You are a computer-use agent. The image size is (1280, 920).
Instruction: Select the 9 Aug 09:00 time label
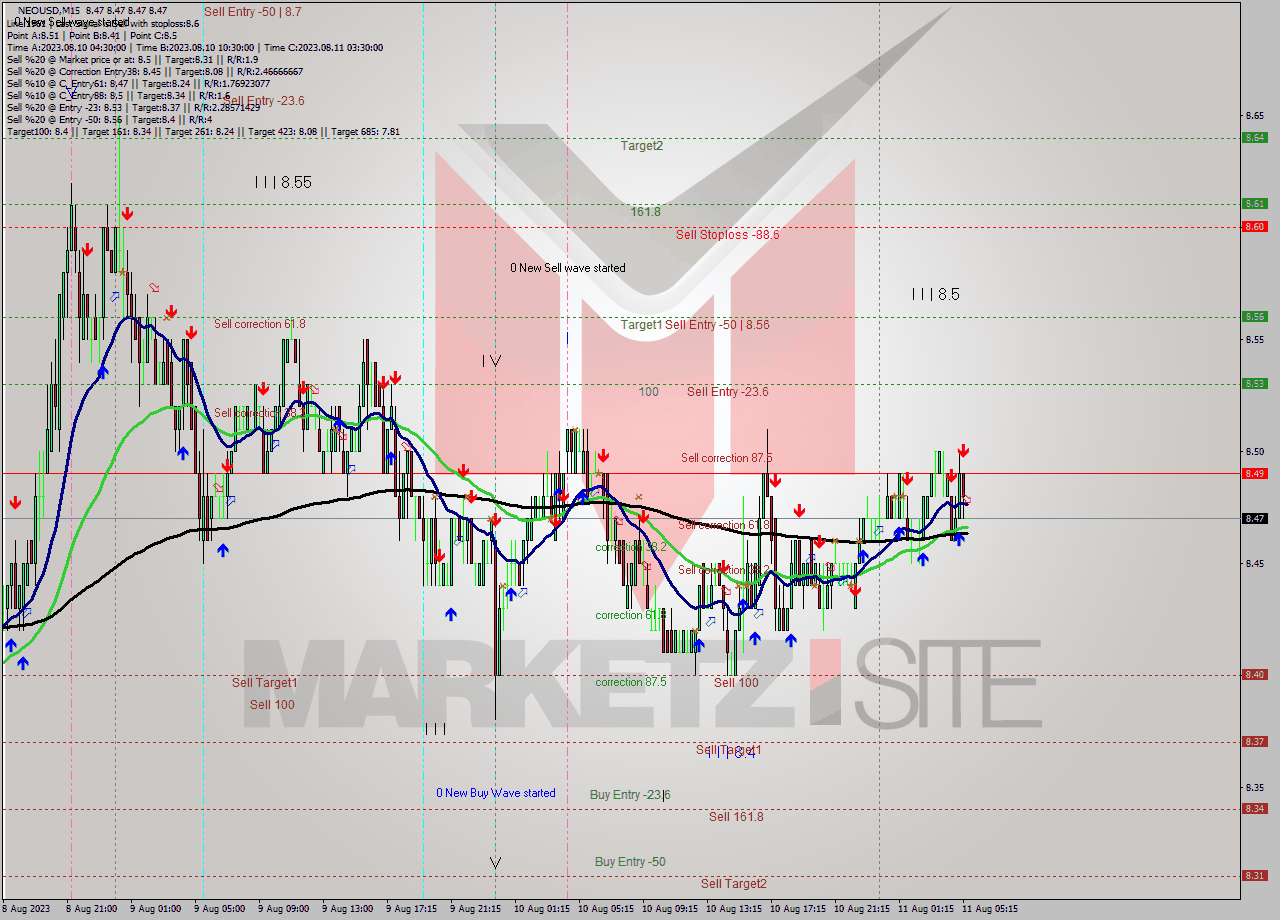point(283,909)
